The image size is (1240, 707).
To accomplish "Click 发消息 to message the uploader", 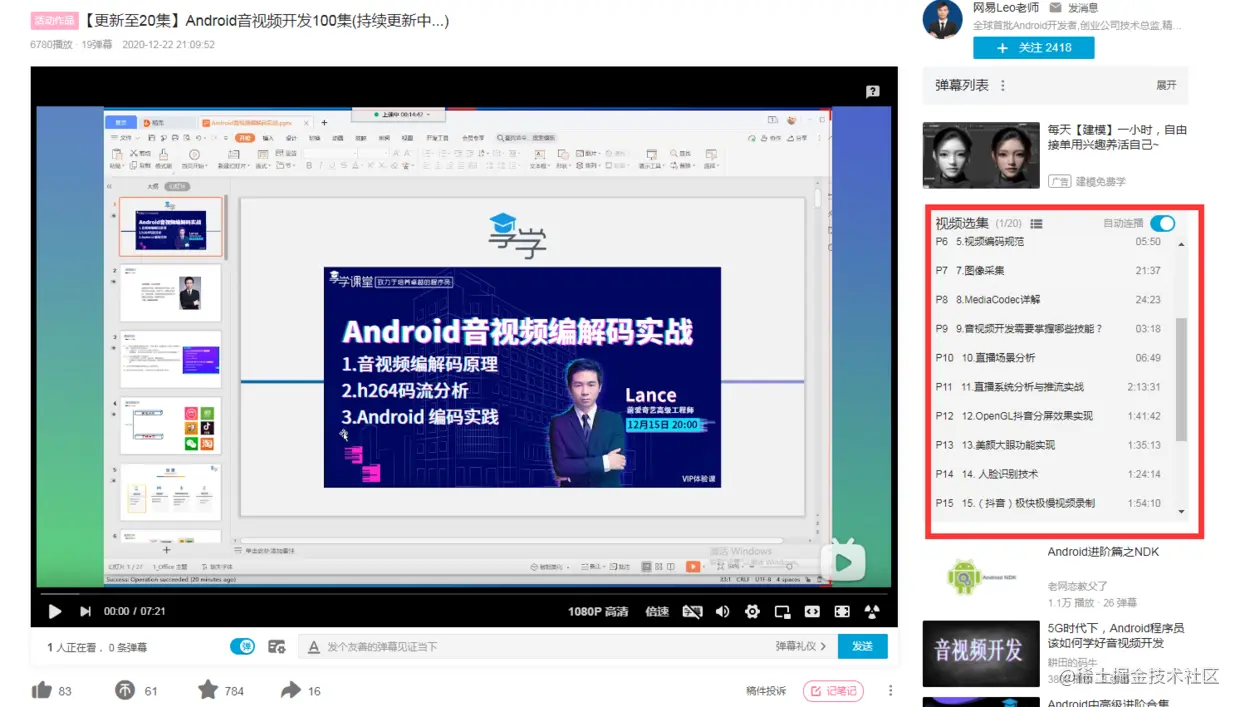I will [x=1082, y=8].
